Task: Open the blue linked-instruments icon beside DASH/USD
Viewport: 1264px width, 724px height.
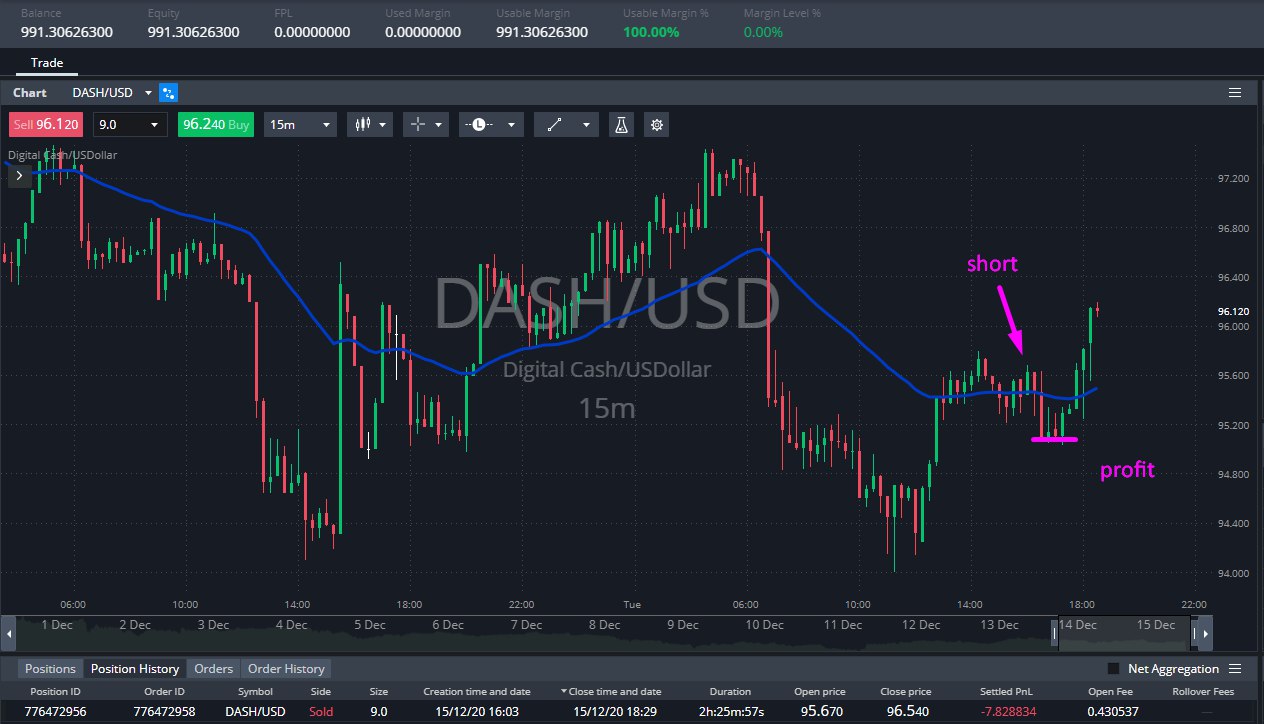Action: 168,92
